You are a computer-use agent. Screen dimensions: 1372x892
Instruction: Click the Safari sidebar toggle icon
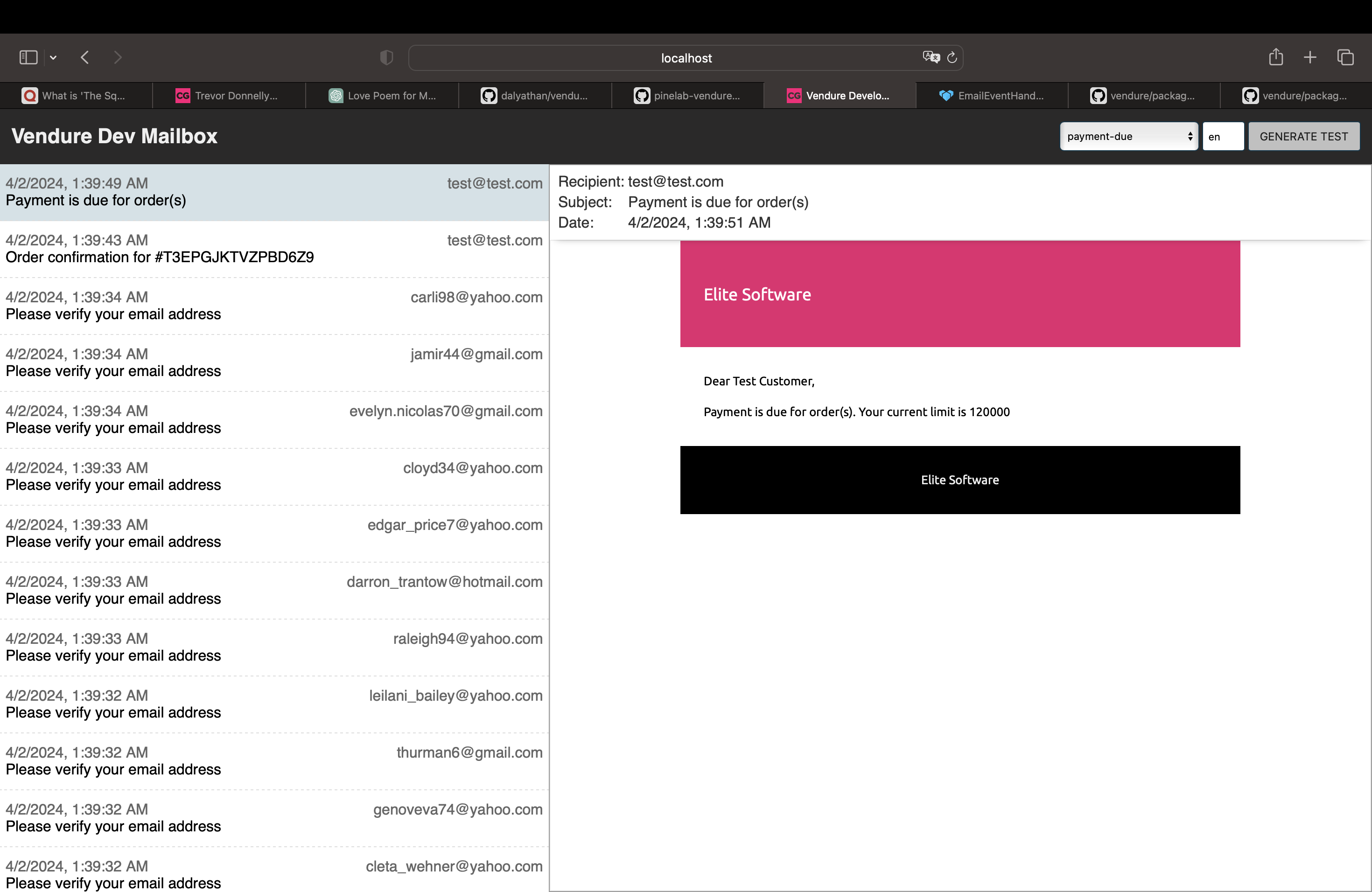(x=28, y=58)
